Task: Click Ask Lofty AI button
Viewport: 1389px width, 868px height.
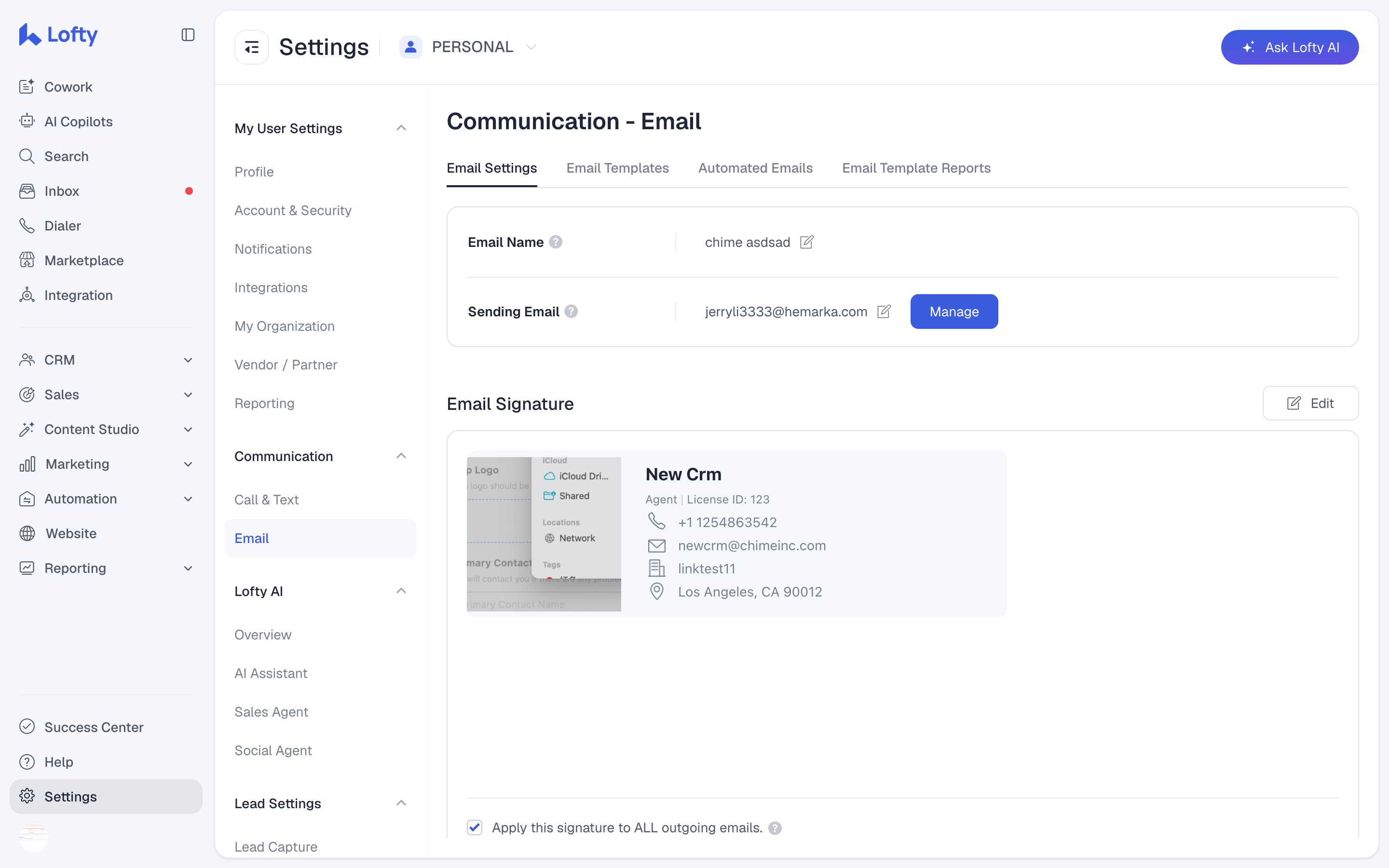Action: (x=1290, y=47)
